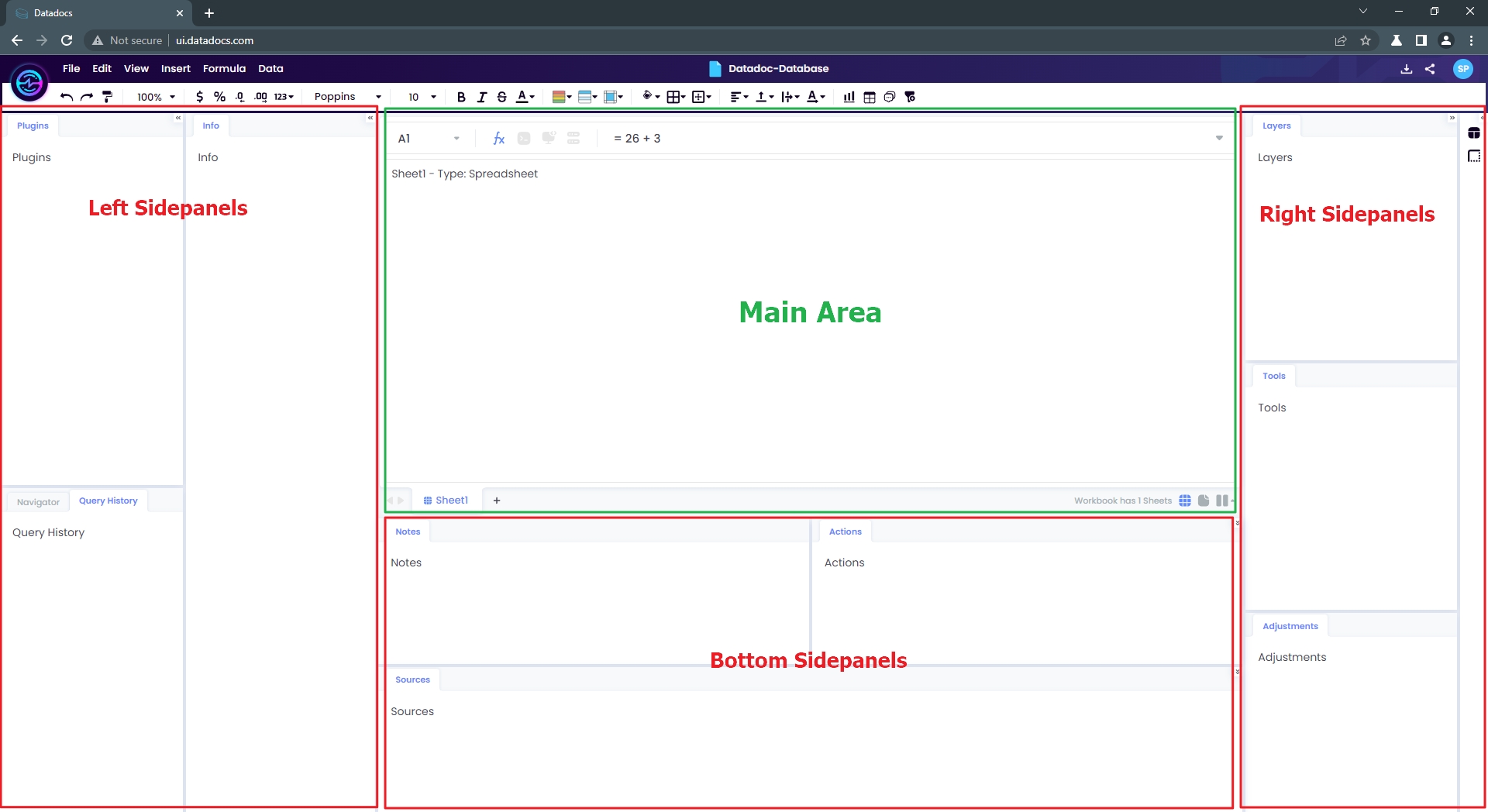Expand the 123 number format dropdown
This screenshot has width=1488, height=812.
[284, 96]
